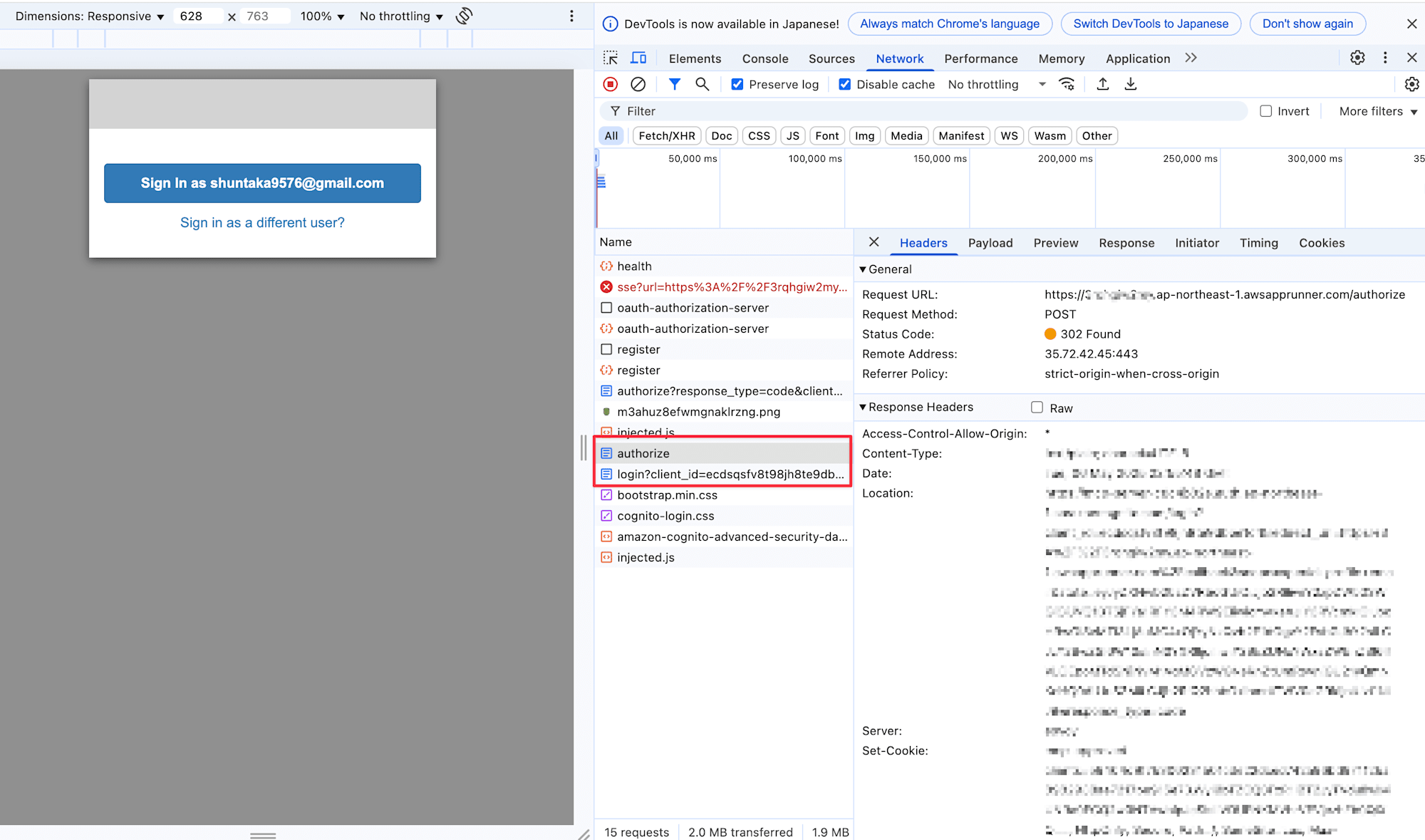The height and width of the screenshot is (840, 1425).
Task: Switch to Sources tab
Action: click(831, 58)
